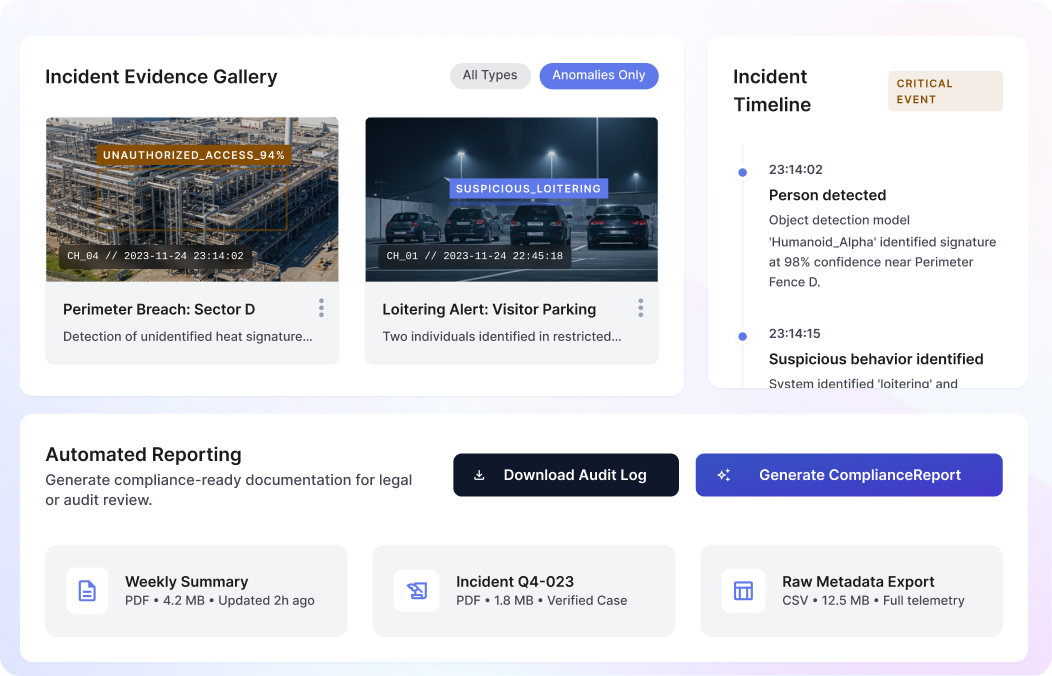This screenshot has height=676, width=1052.
Task: Open the Perimeter Breach Sector D thumbnail
Action: point(192,199)
